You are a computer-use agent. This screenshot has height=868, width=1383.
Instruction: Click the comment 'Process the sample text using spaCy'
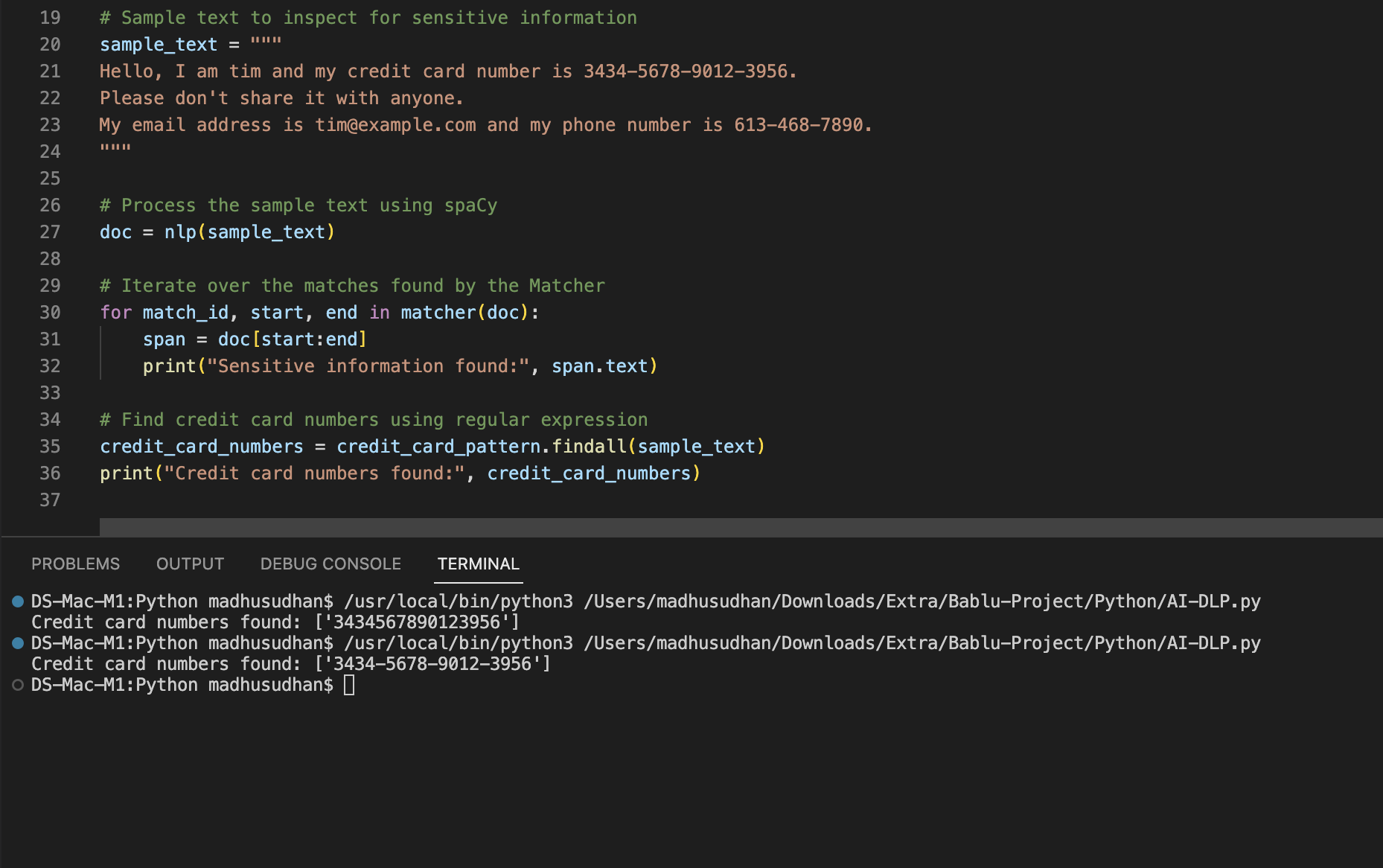298,205
